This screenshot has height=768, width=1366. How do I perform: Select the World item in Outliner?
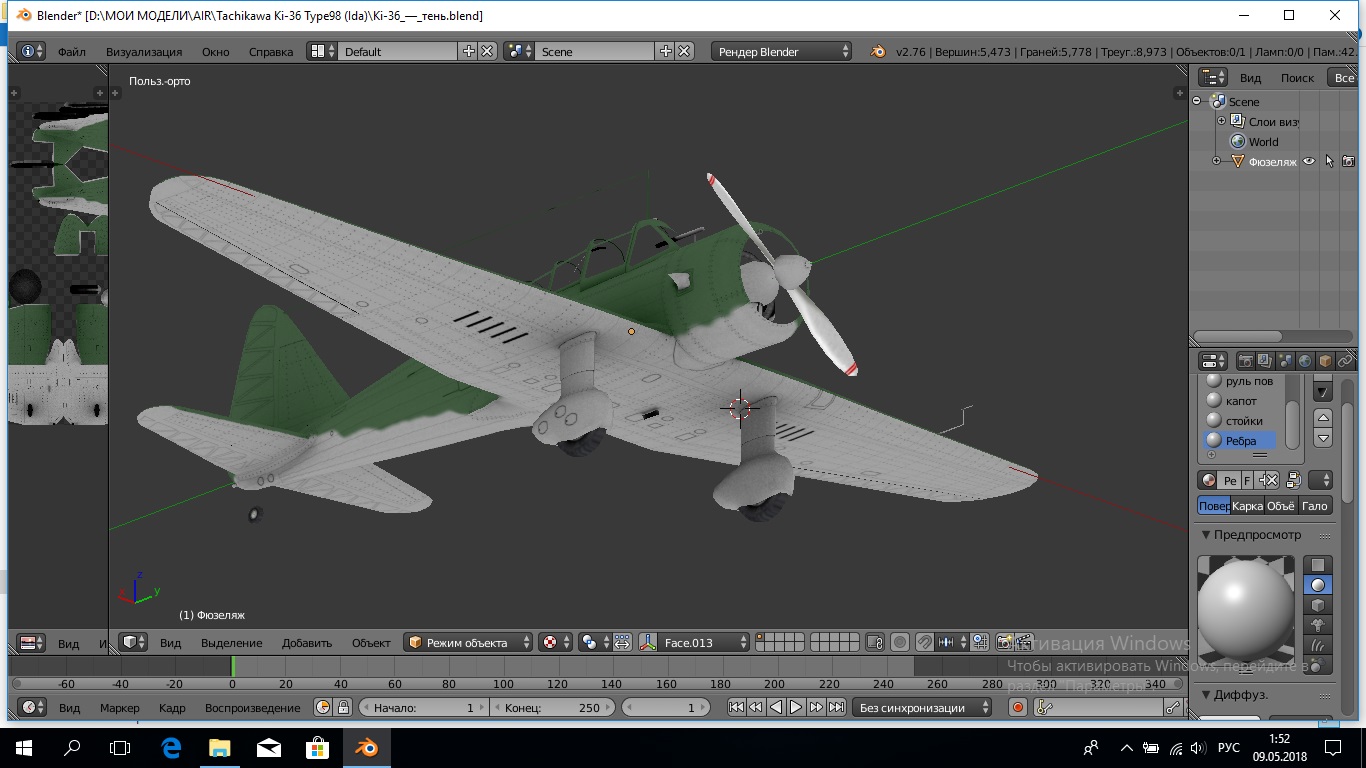pos(1263,142)
